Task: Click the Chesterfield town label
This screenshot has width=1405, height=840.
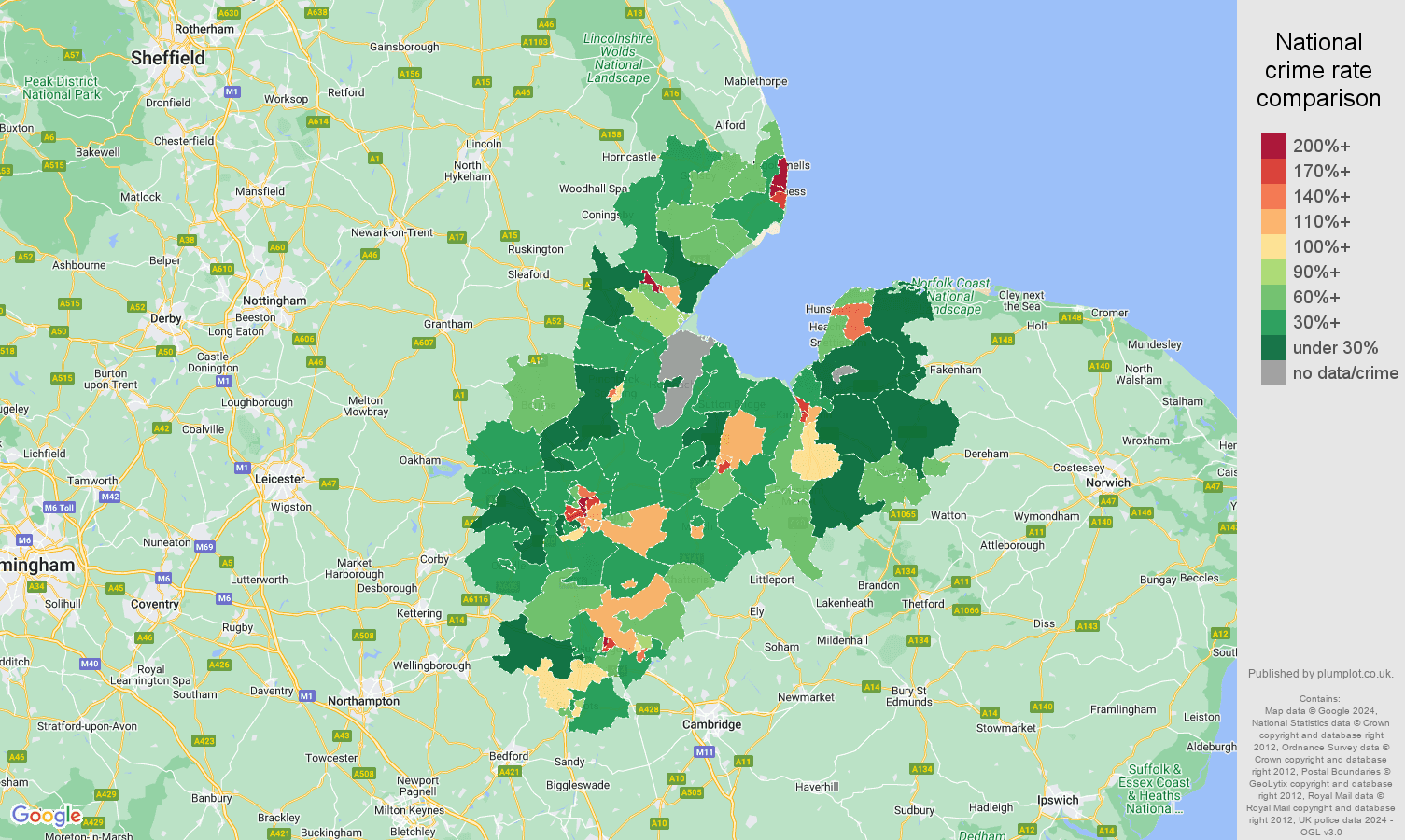Action: pos(184,141)
